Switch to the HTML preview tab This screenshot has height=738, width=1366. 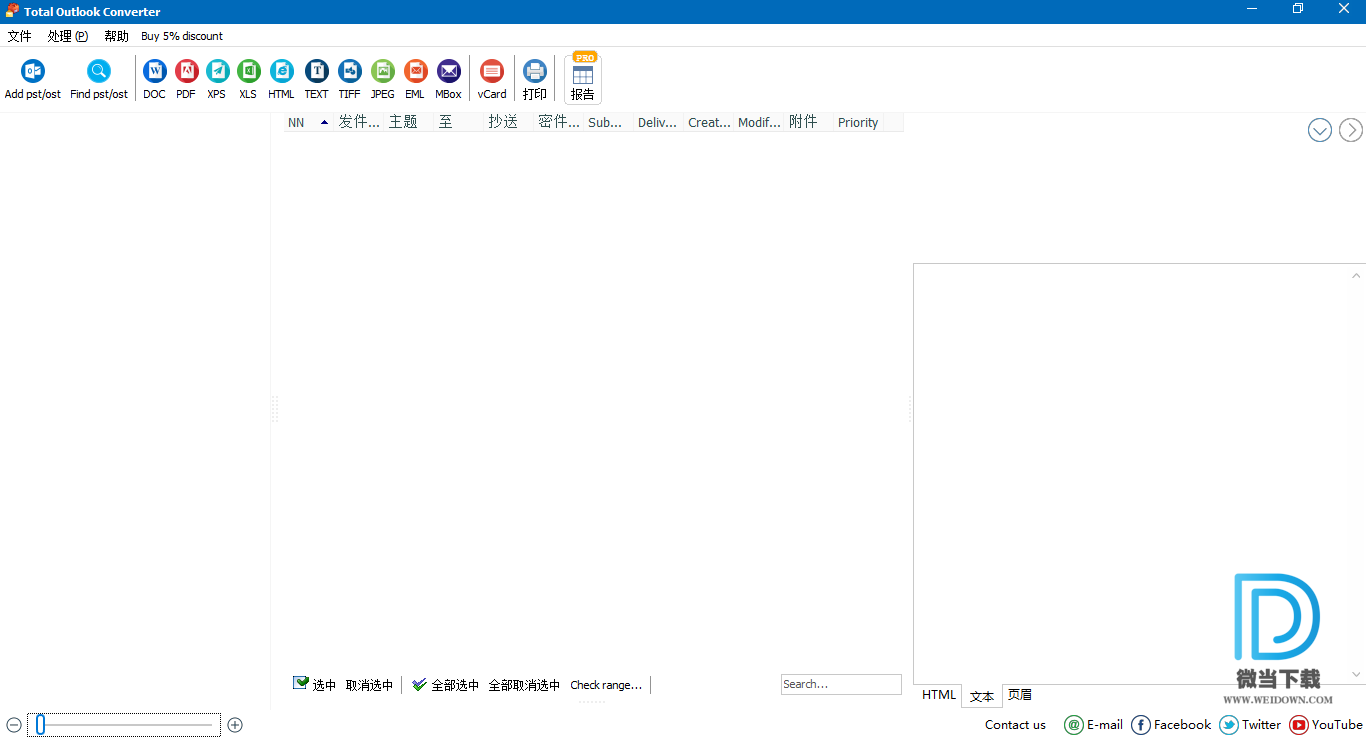(x=939, y=695)
